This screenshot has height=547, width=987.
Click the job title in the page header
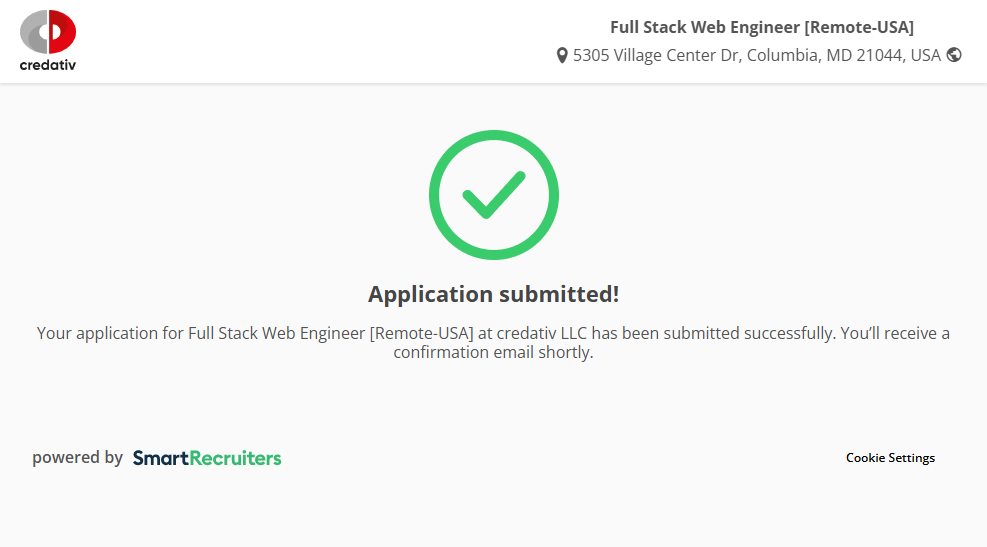click(x=761, y=27)
